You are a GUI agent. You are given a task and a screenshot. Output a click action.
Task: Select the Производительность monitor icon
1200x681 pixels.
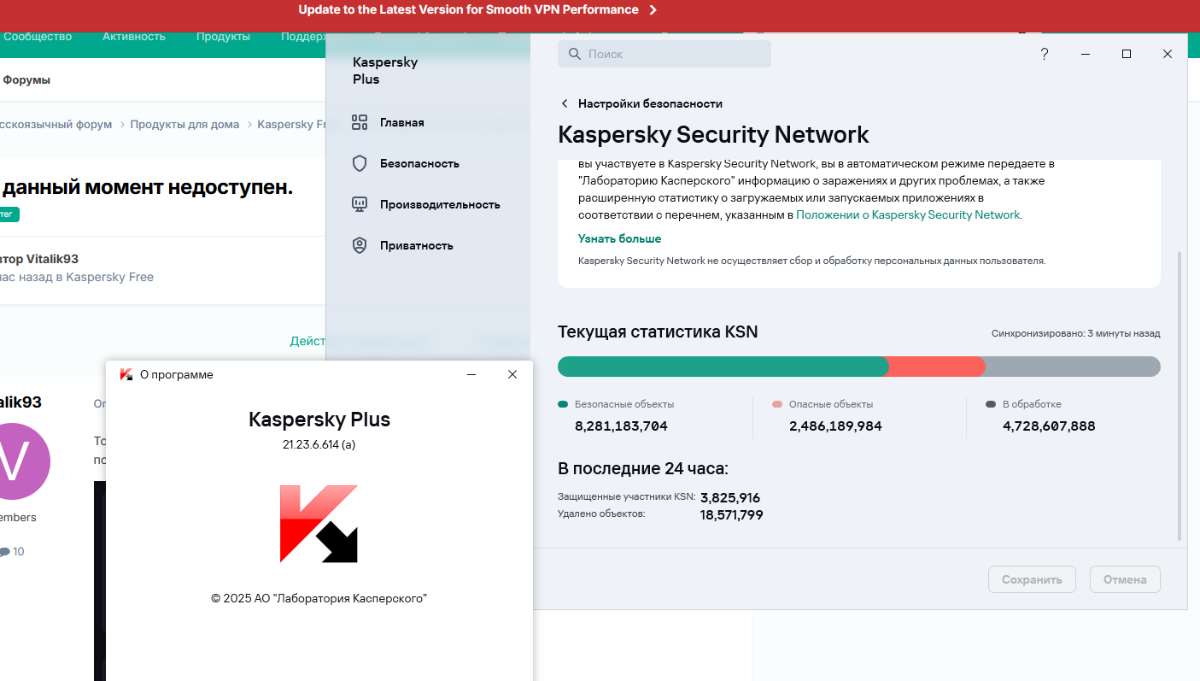[360, 204]
